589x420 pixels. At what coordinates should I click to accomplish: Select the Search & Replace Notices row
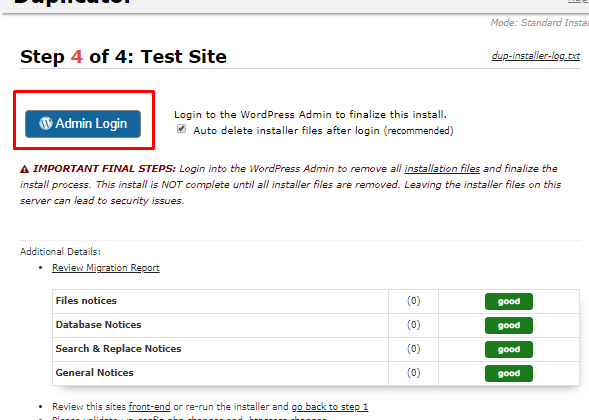coord(316,349)
